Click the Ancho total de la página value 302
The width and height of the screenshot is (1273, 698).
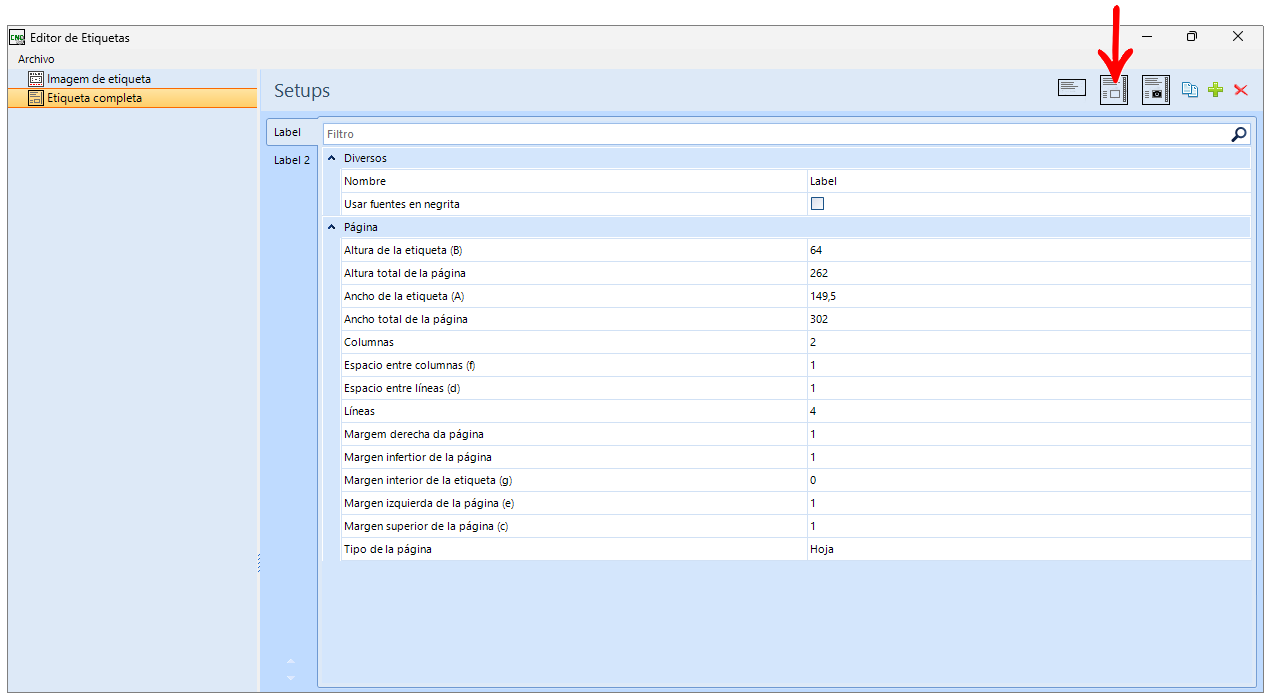click(1029, 319)
